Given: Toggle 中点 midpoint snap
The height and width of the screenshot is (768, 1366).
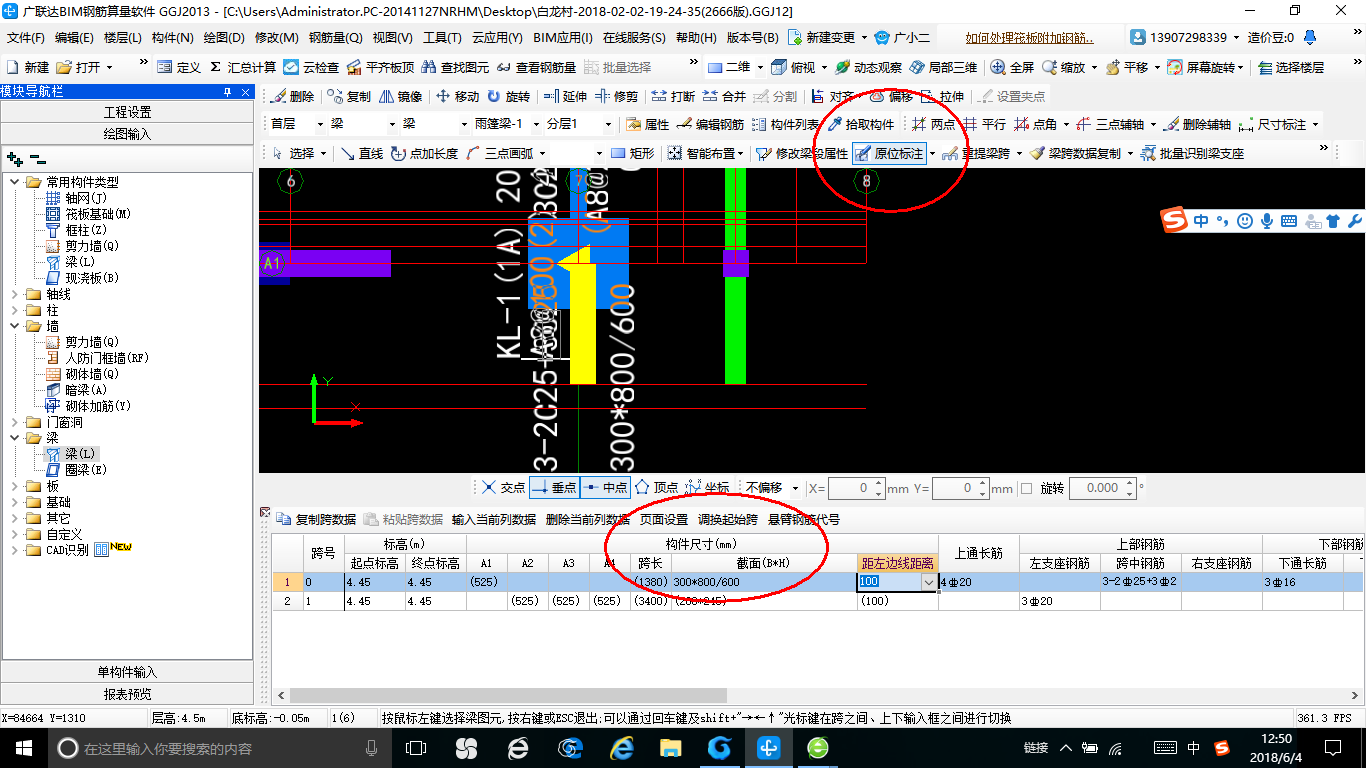Looking at the screenshot, I should coord(605,488).
